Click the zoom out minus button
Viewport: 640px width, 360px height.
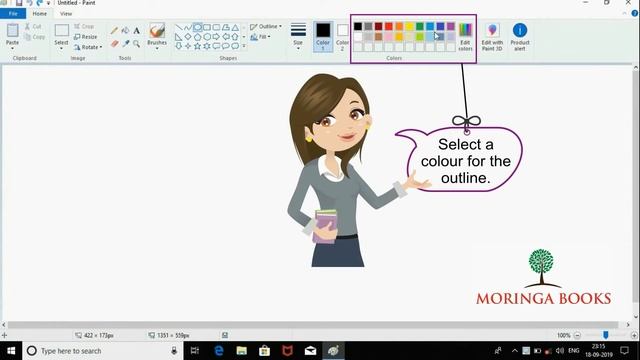(577, 335)
